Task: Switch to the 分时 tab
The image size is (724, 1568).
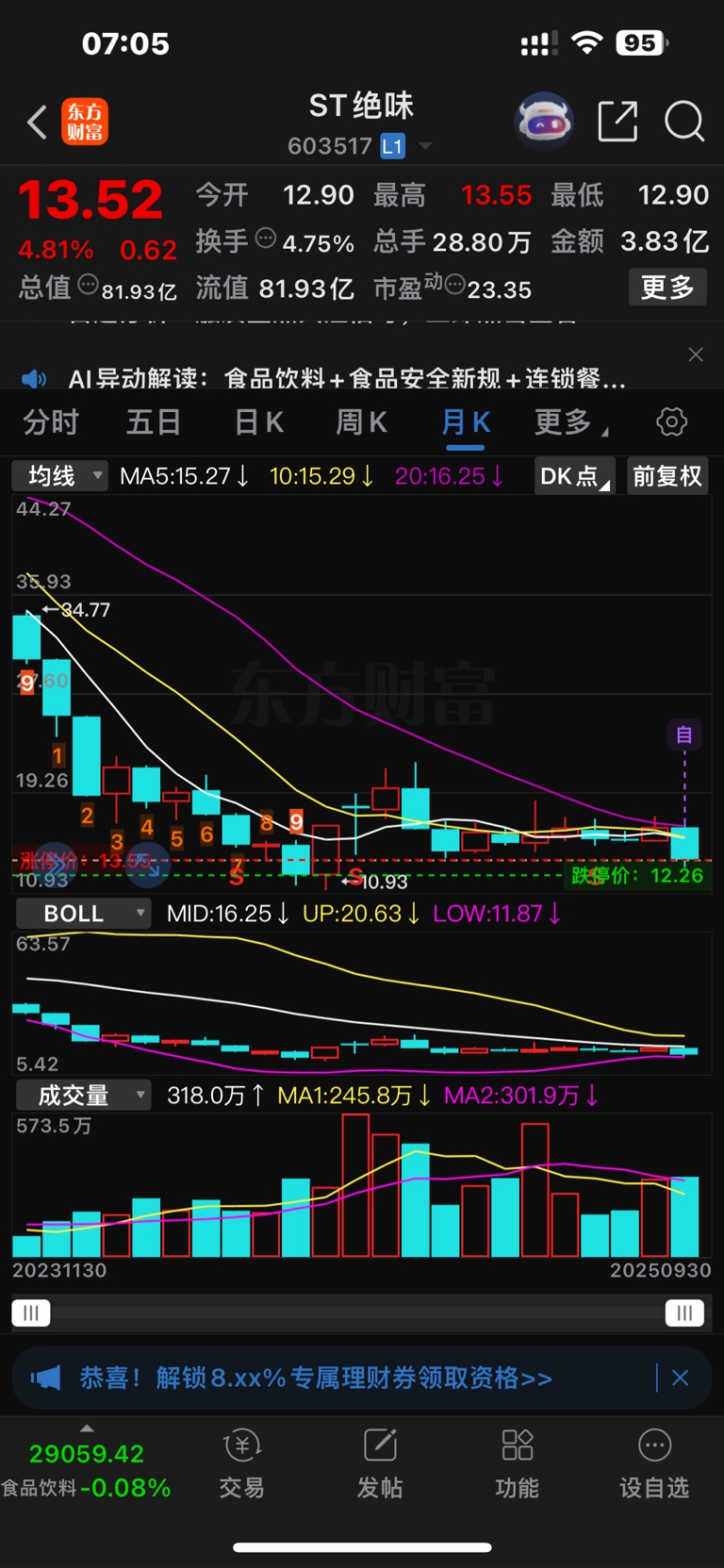Action: (x=51, y=421)
